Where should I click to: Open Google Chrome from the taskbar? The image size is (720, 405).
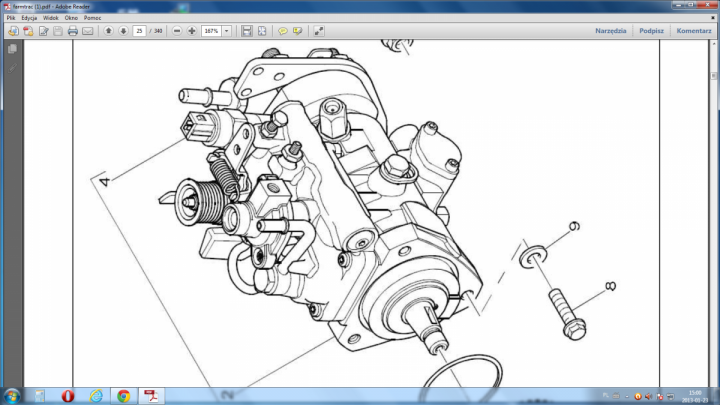123,395
